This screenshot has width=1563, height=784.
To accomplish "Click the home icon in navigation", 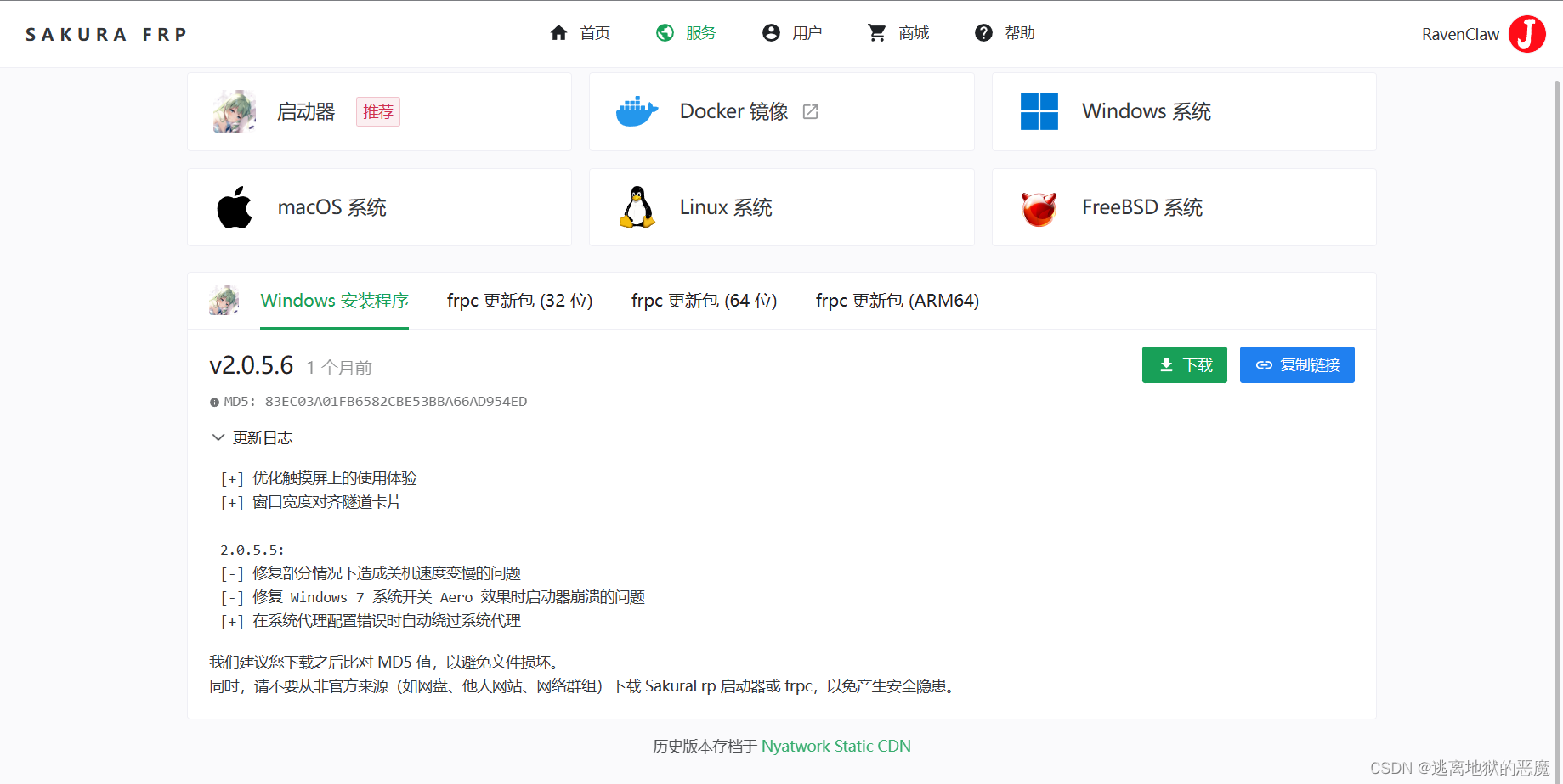I will [558, 33].
